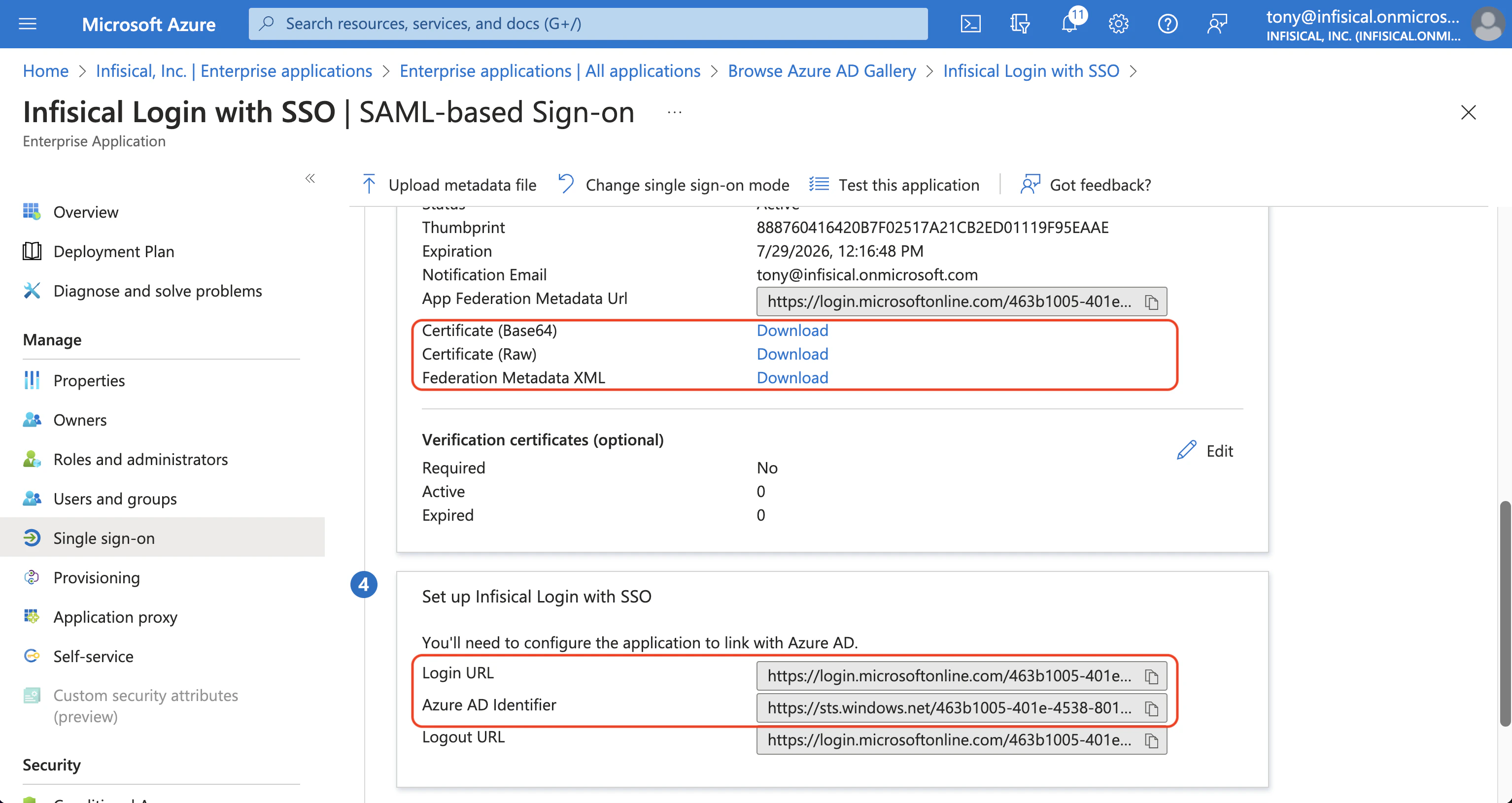Click the Login URL text field
The height and width of the screenshot is (803, 1512).
point(962,676)
